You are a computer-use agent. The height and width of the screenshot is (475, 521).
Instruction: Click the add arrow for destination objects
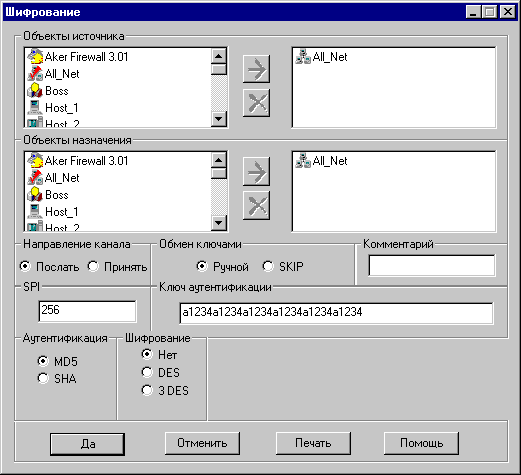click(256, 172)
